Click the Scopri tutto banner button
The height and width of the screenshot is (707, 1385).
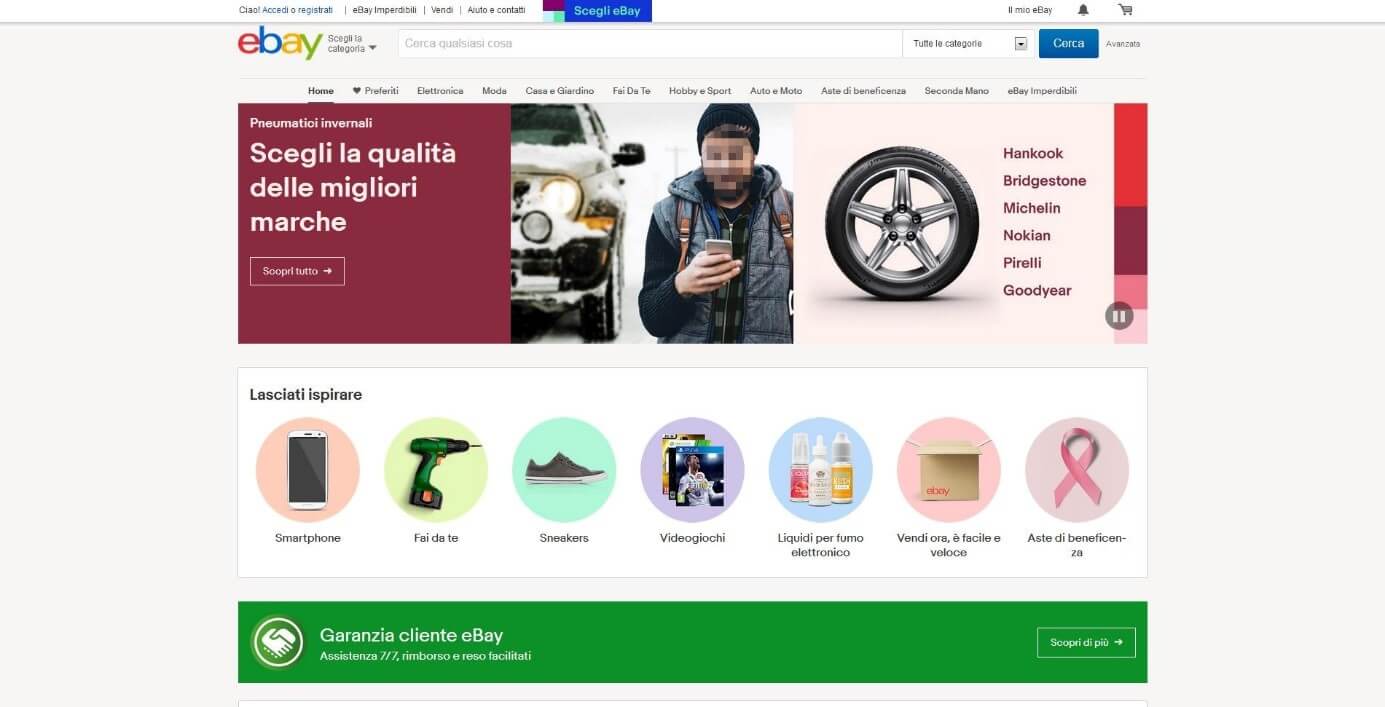[297, 271]
